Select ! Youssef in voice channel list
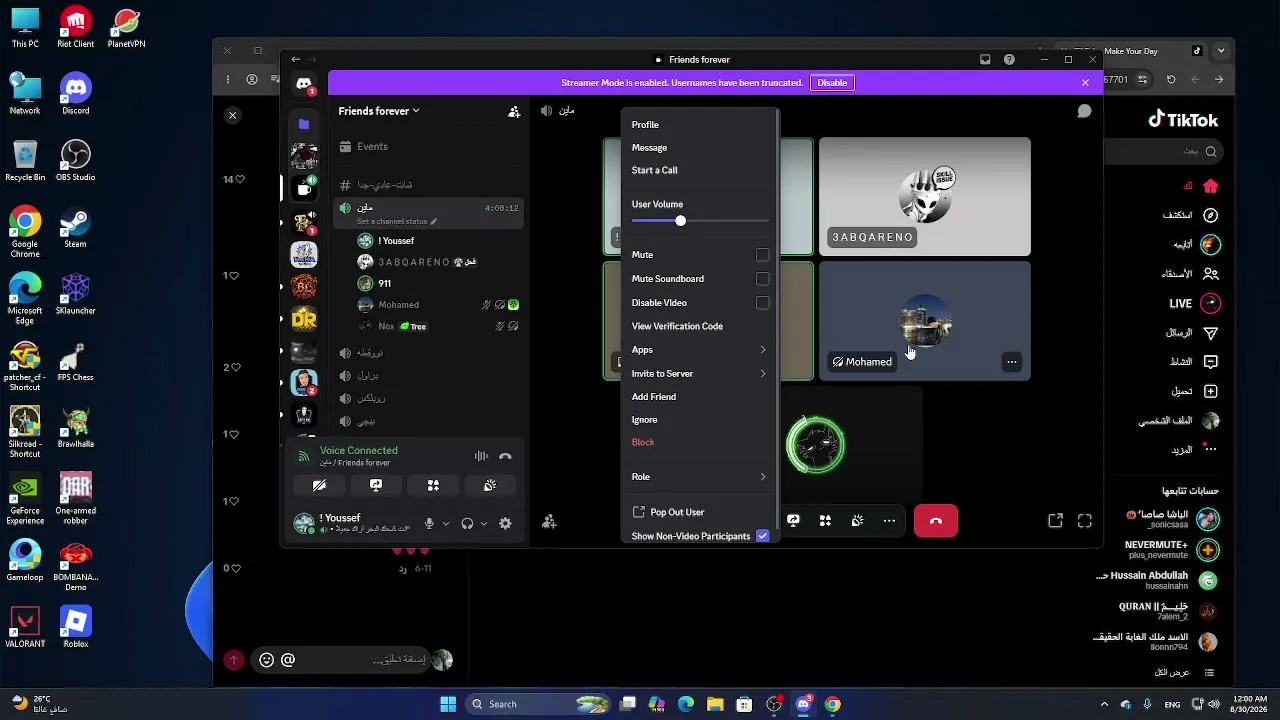Viewport: 1280px width, 720px height. [x=438, y=241]
